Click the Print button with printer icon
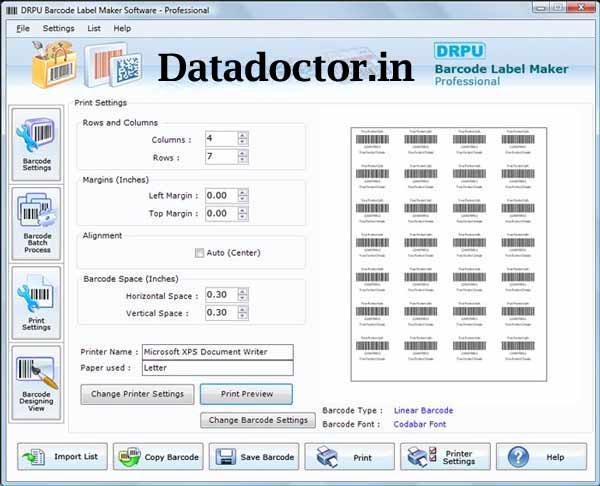This screenshot has height=486, width=600. [x=350, y=457]
